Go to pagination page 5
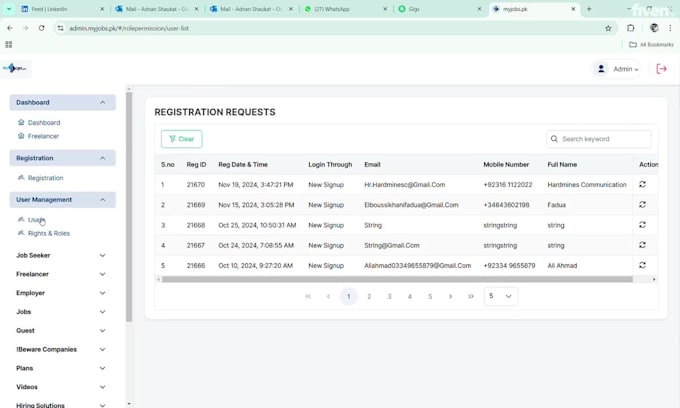Image resolution: width=680 pixels, height=408 pixels. pyautogui.click(x=430, y=297)
